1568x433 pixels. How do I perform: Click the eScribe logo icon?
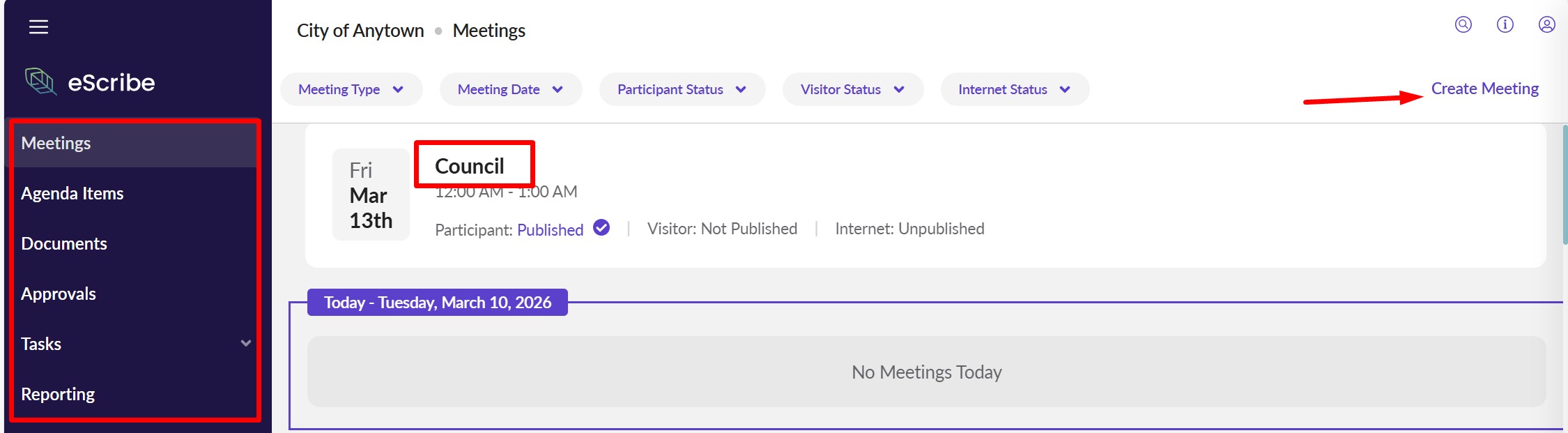pos(40,82)
